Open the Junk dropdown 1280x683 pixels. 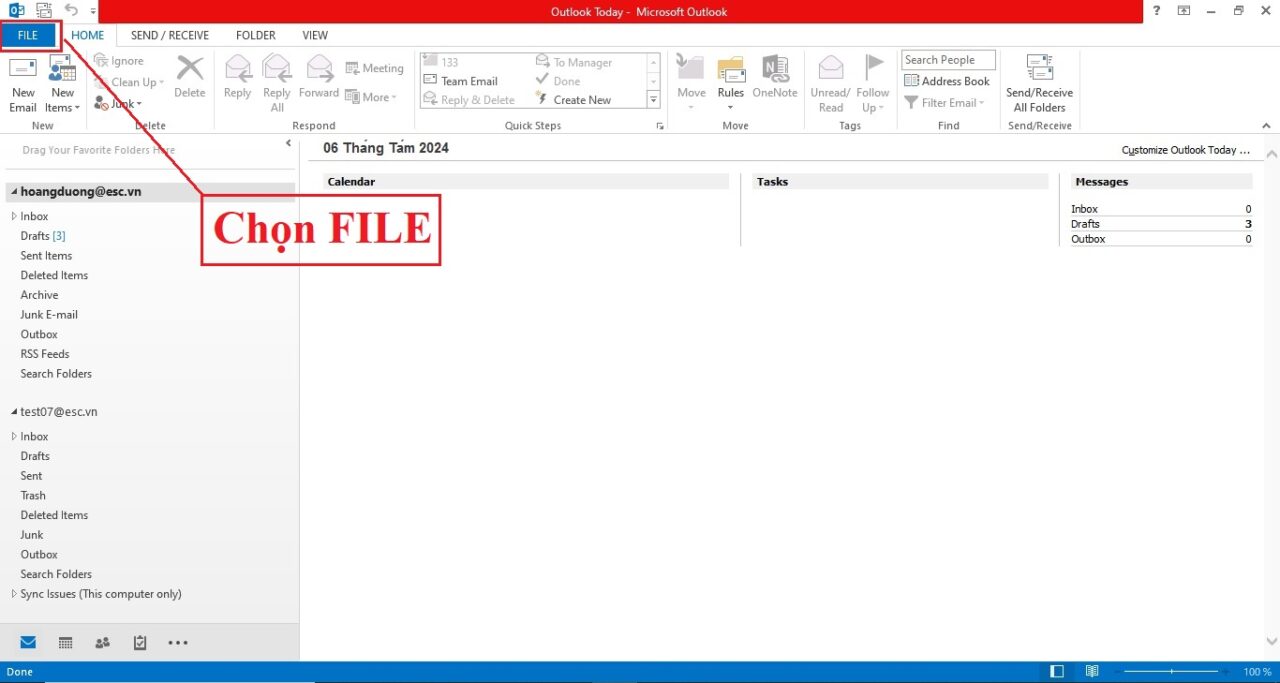[x=118, y=103]
